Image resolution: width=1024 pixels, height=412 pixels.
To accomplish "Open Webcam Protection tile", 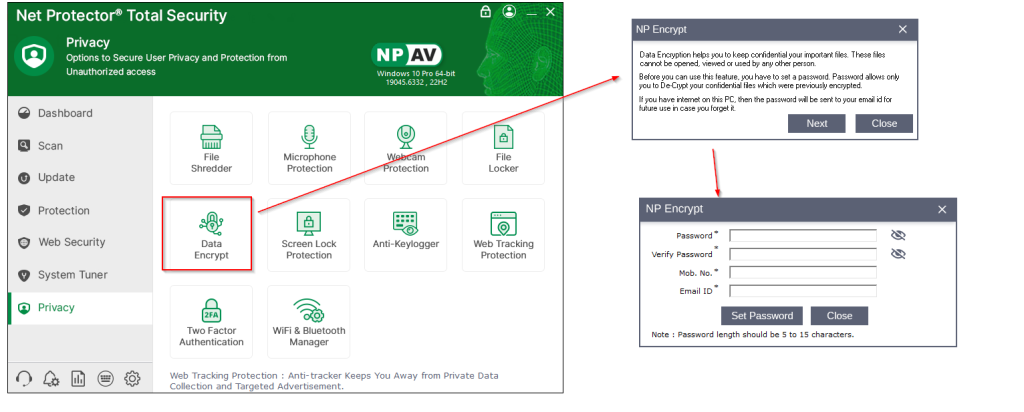I will coord(406,148).
